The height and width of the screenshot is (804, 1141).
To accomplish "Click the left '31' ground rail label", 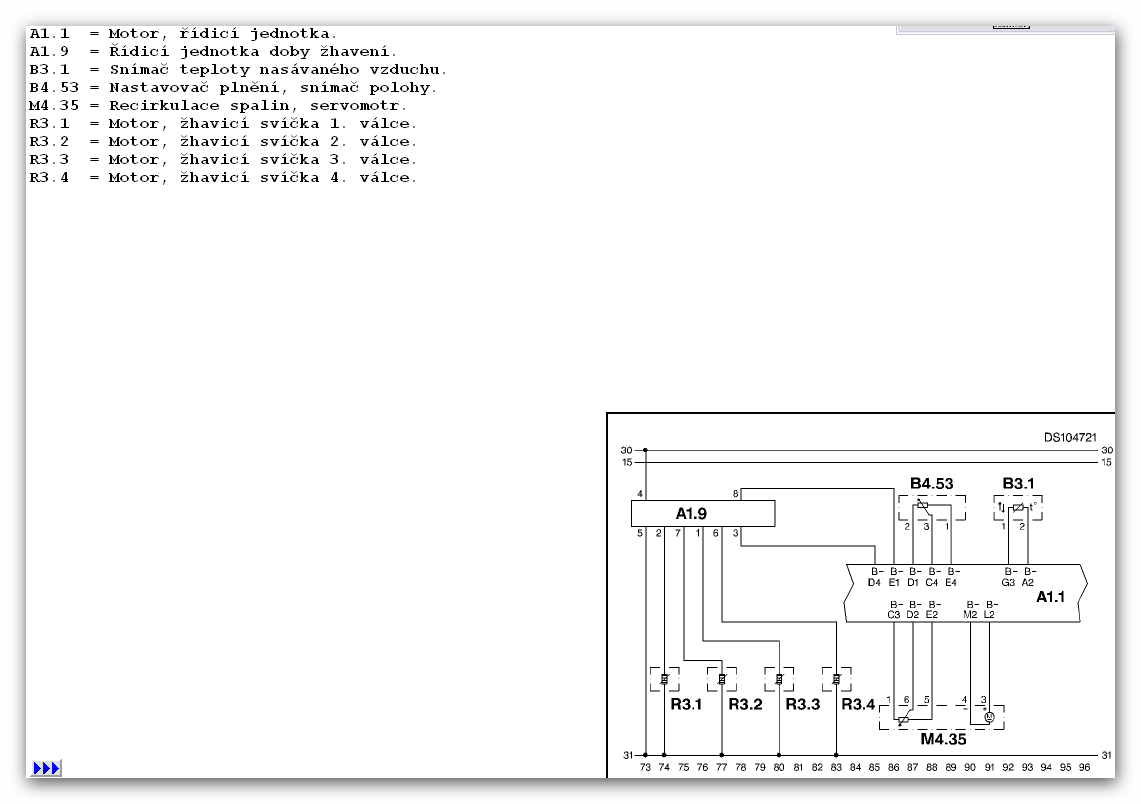I will 628,755.
